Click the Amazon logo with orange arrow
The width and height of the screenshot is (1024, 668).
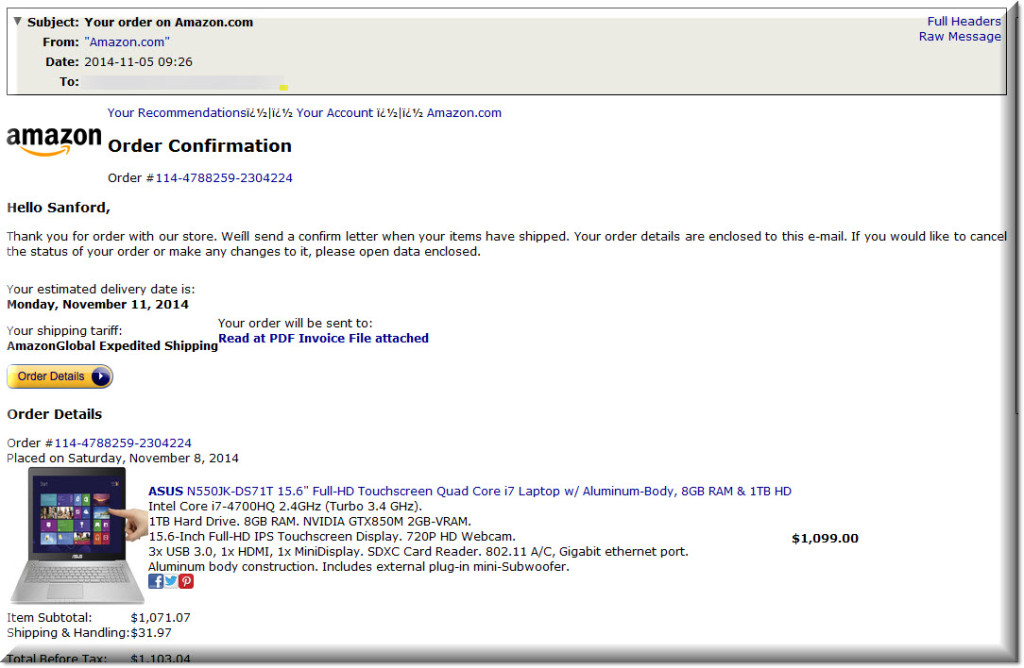pyautogui.click(x=54, y=141)
